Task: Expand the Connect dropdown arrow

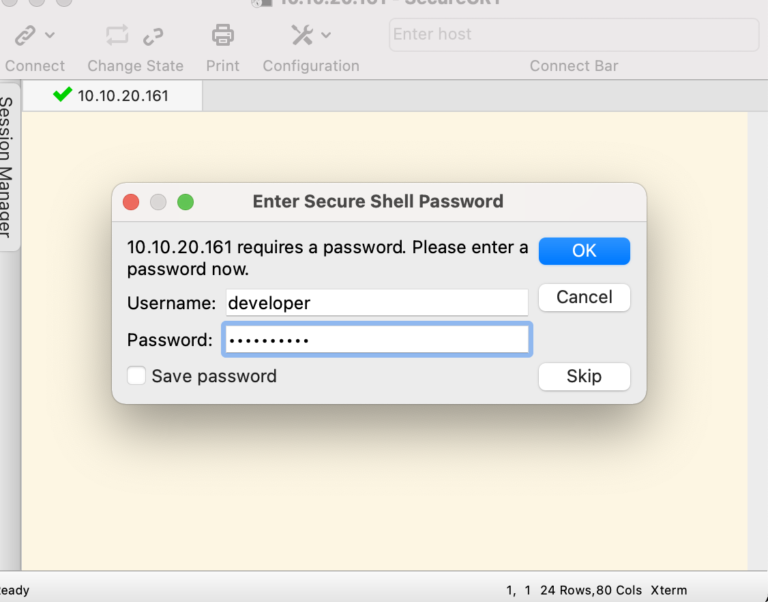Action: [50, 35]
